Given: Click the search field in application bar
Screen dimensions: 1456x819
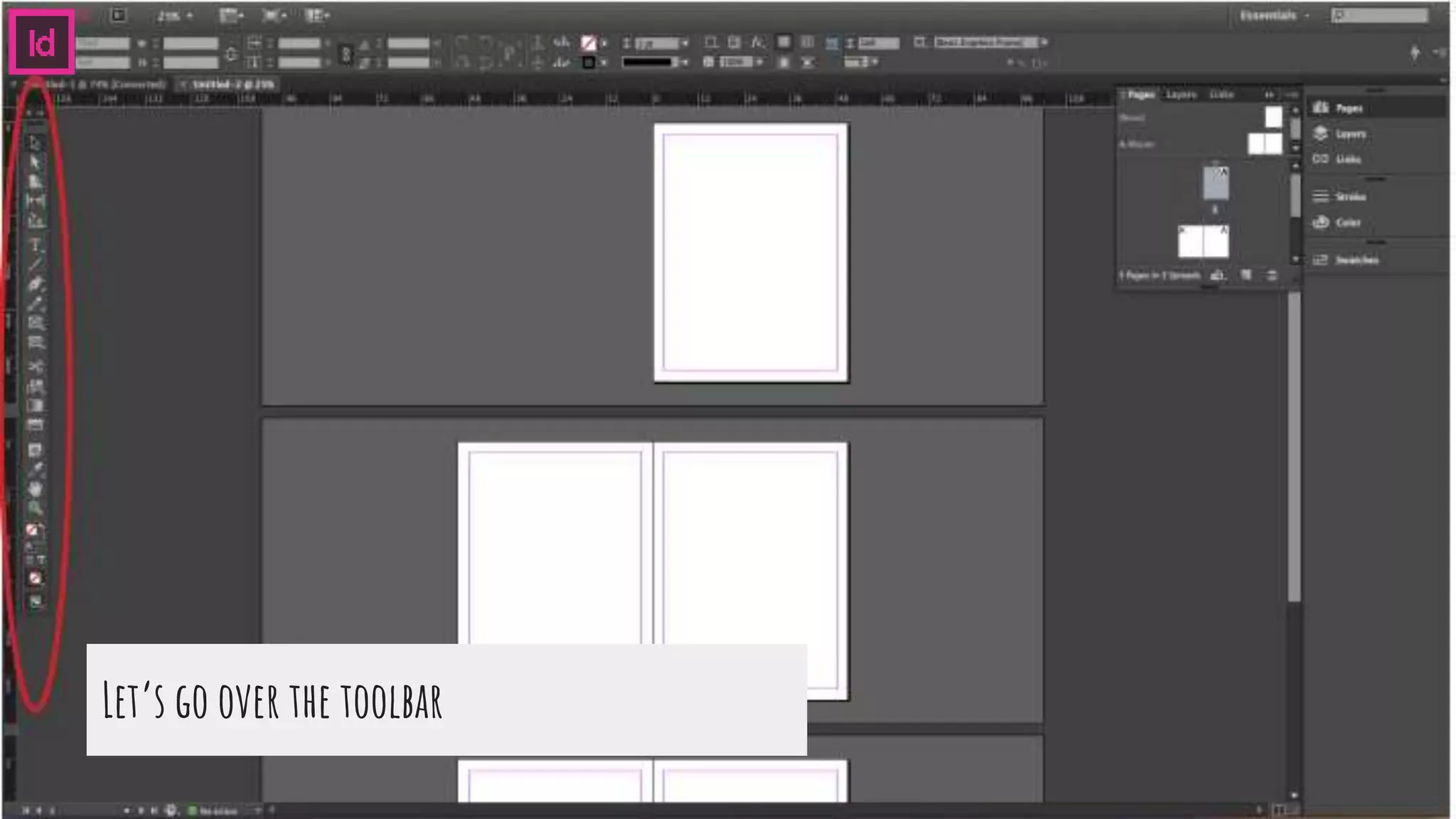Looking at the screenshot, I should 1379,16.
